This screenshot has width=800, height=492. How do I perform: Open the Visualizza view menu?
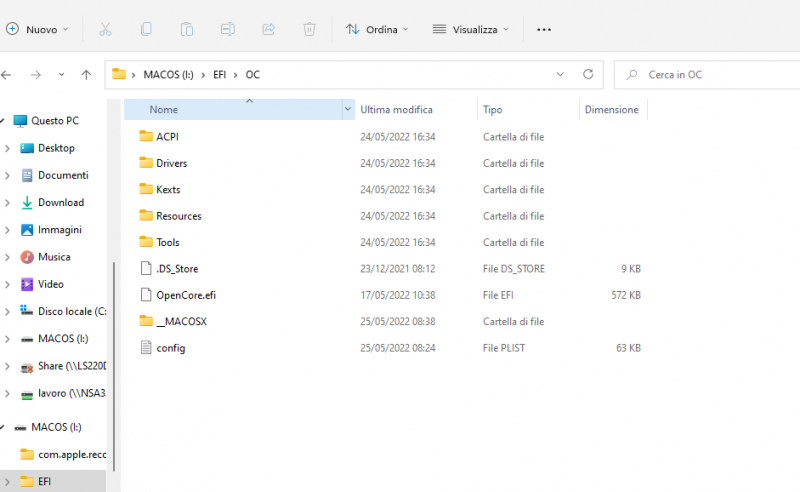470,30
